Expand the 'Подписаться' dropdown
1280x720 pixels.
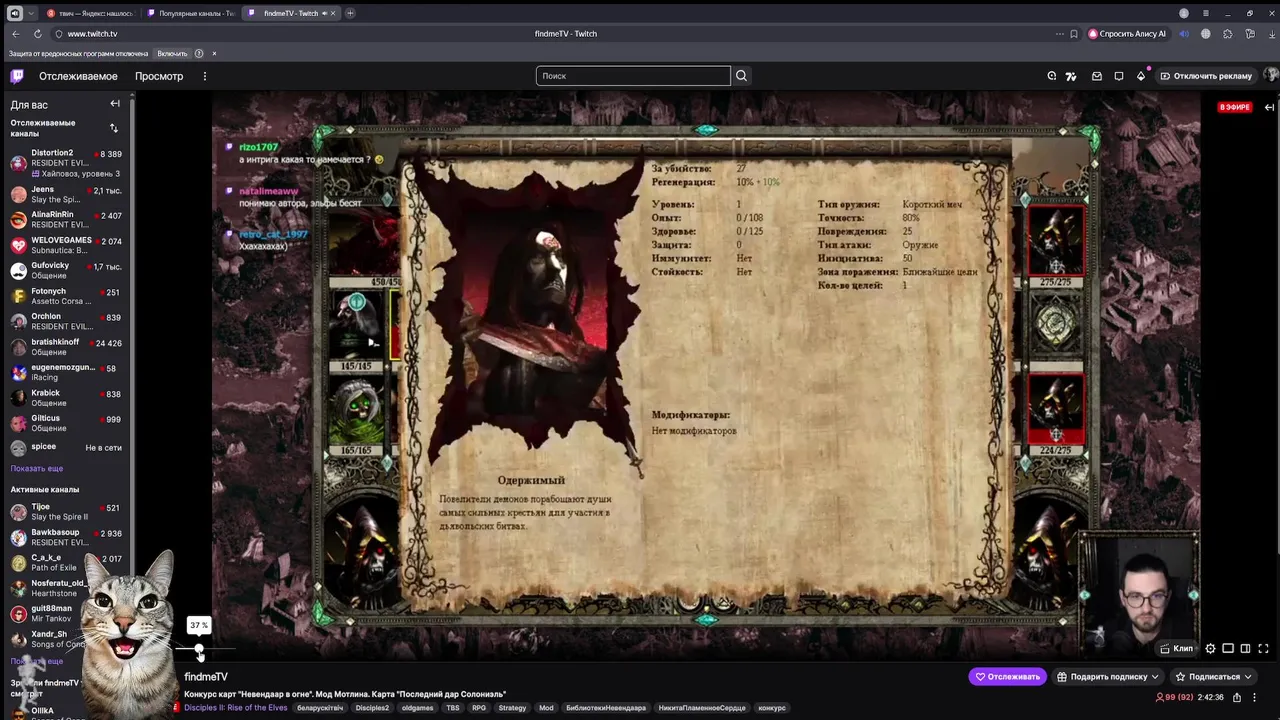(1248, 677)
